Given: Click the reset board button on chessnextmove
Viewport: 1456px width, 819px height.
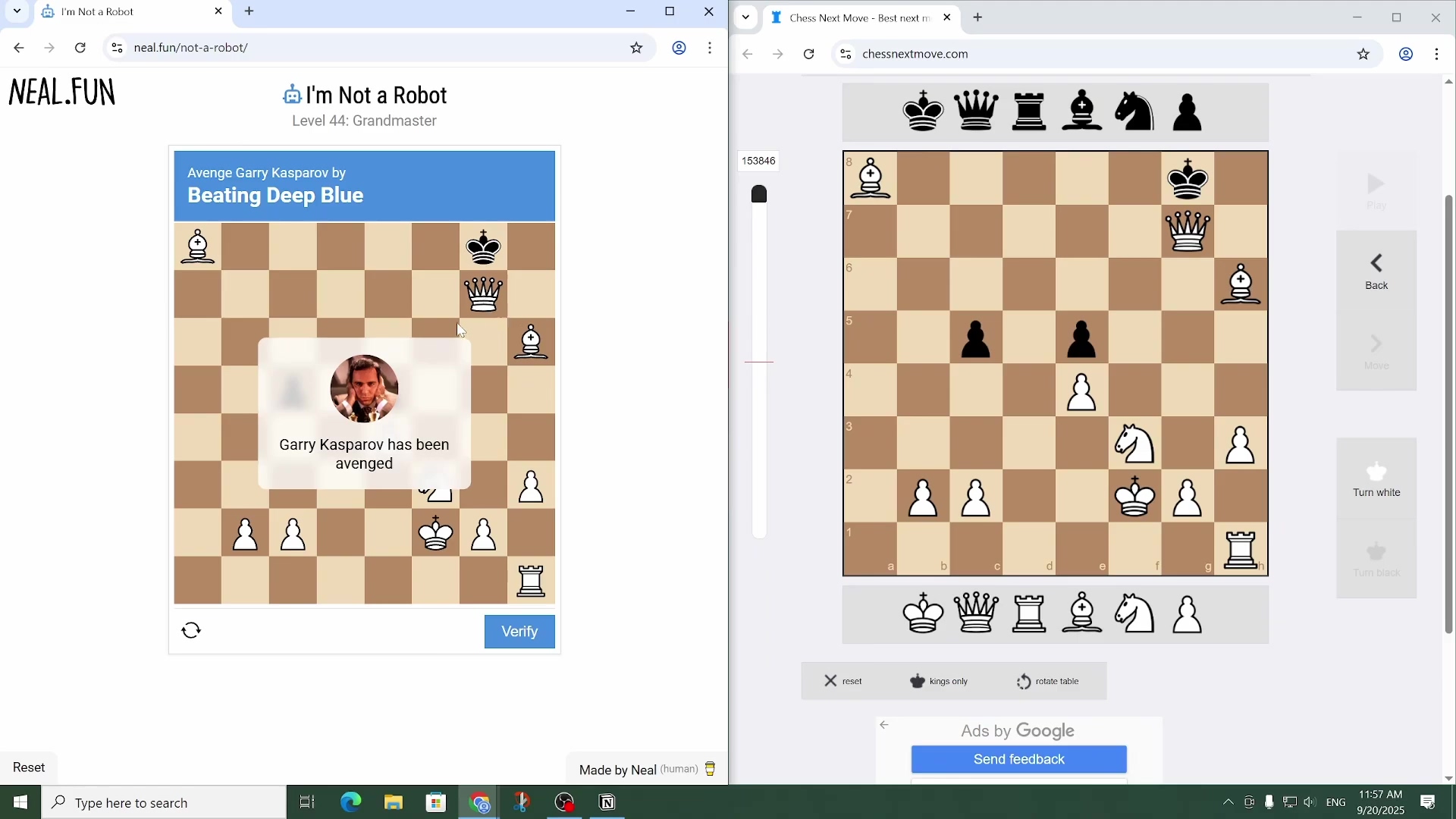Looking at the screenshot, I should [844, 681].
